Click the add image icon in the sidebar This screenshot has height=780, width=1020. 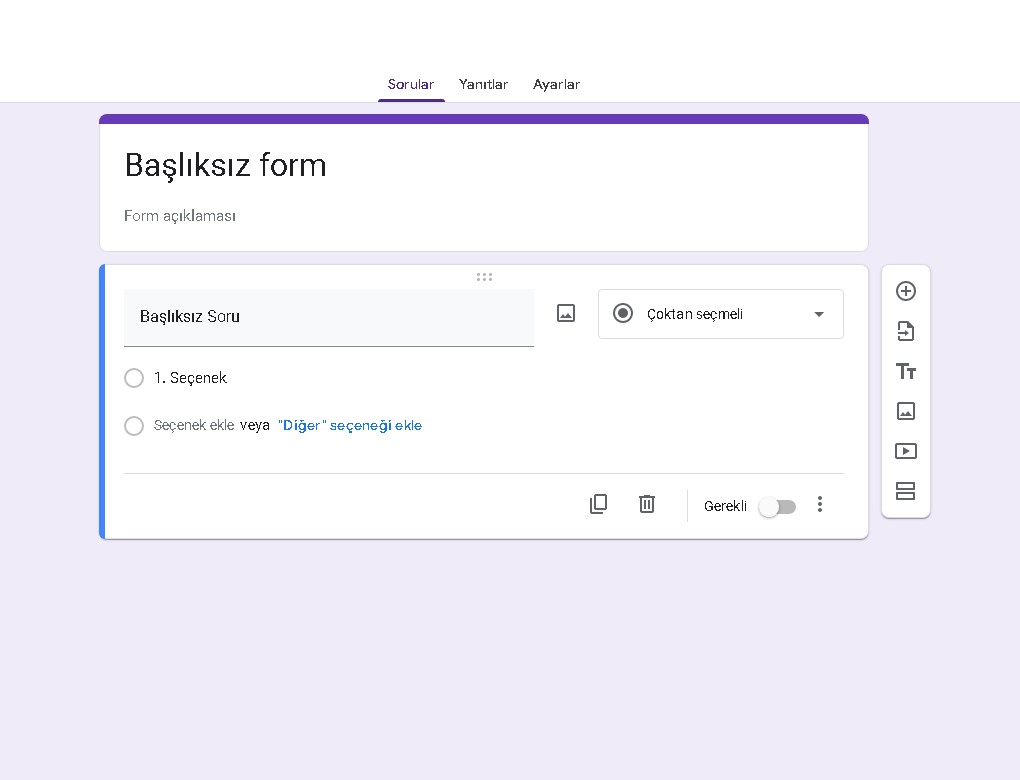click(905, 411)
